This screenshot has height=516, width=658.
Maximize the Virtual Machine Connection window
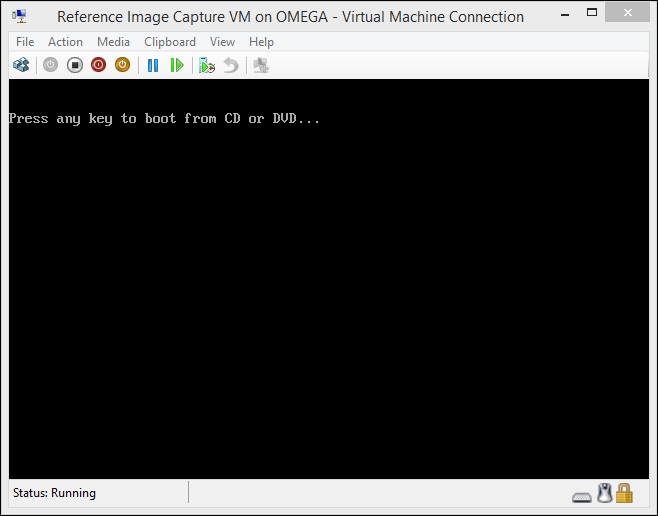click(592, 13)
